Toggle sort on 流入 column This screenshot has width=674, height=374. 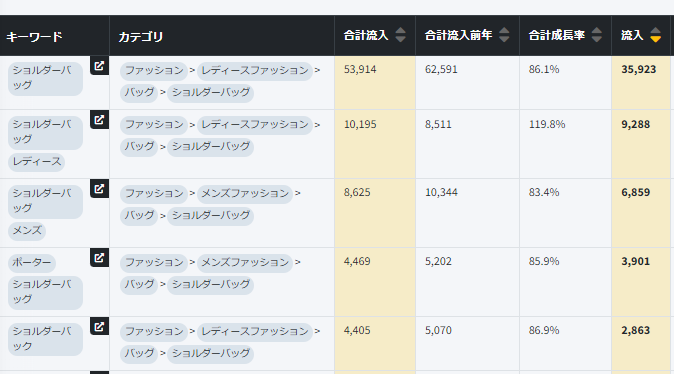tap(655, 35)
